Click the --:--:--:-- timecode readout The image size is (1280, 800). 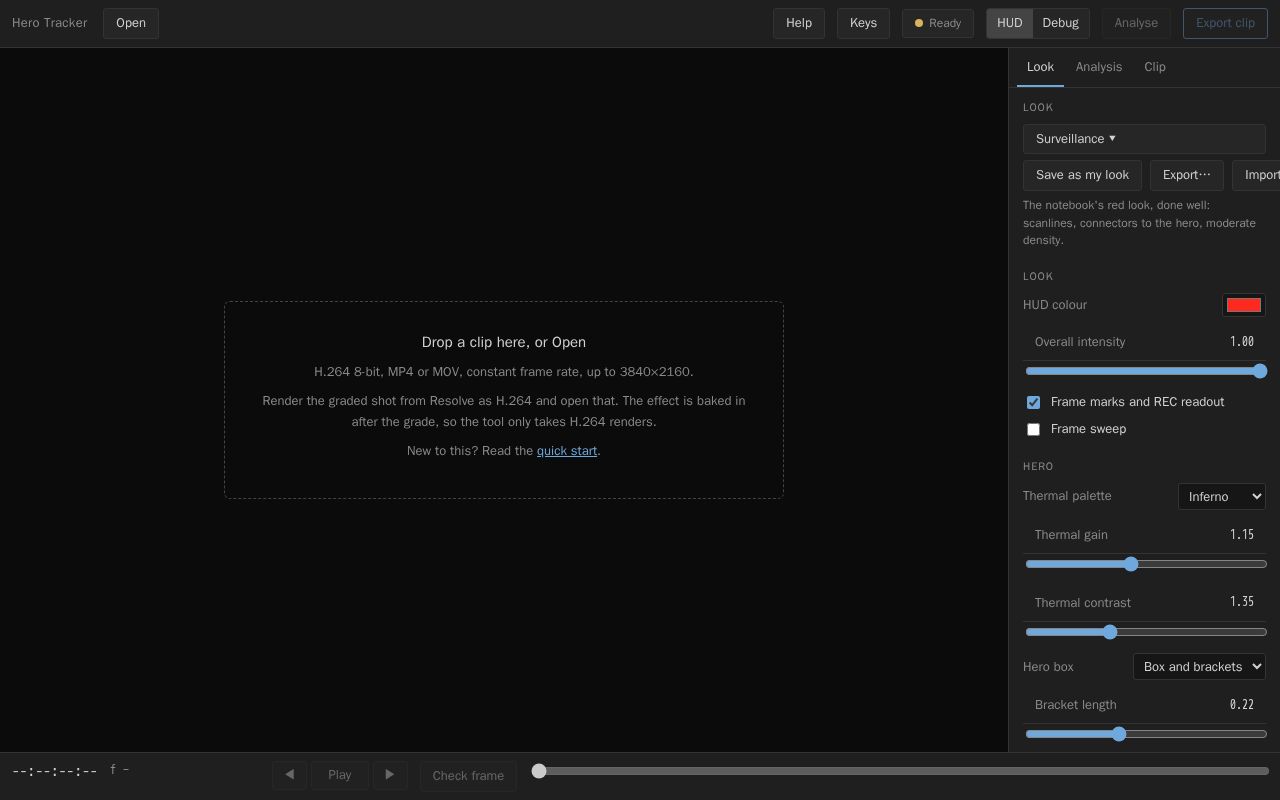54,771
